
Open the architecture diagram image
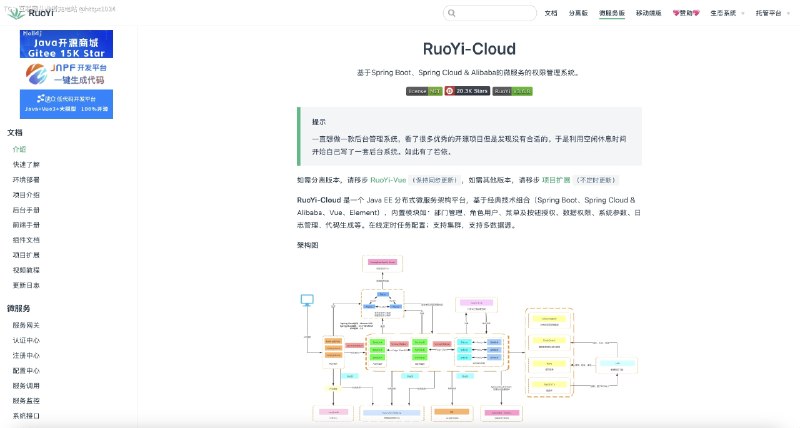click(x=469, y=339)
